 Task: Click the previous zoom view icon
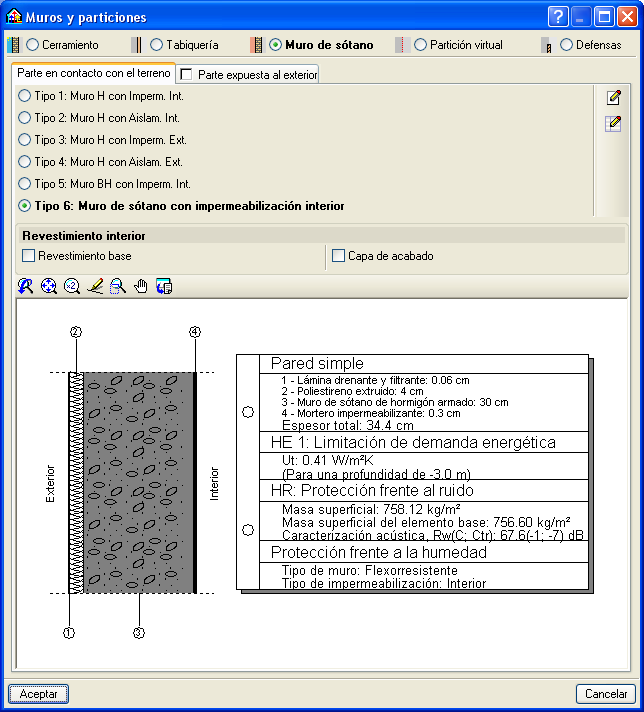coord(25,286)
